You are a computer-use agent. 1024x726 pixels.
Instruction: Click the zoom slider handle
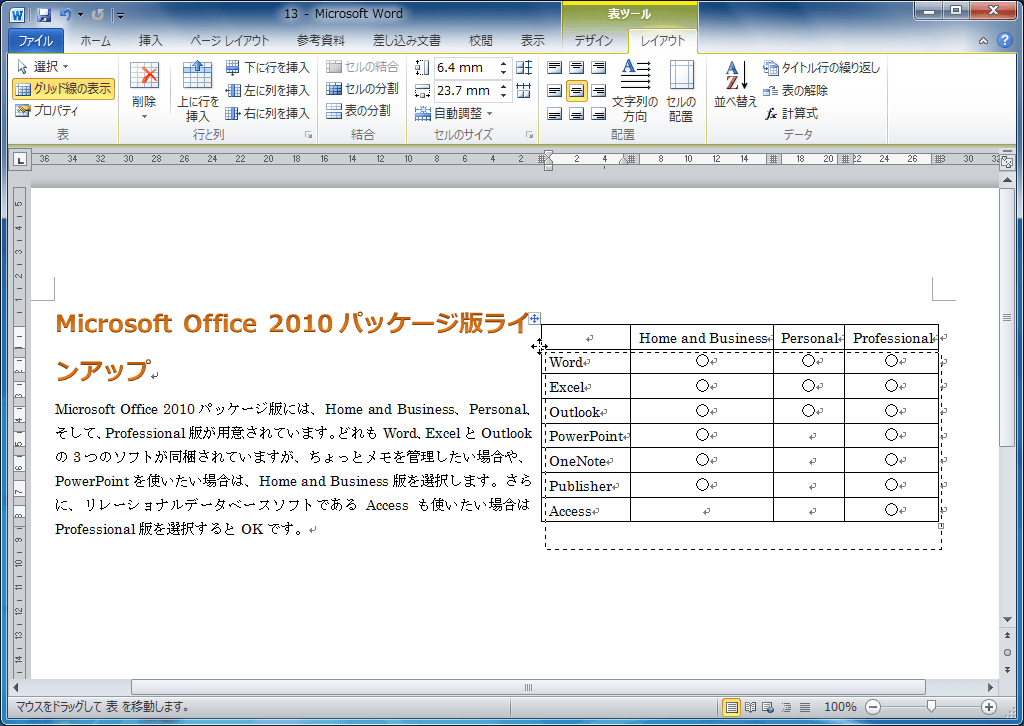point(931,706)
